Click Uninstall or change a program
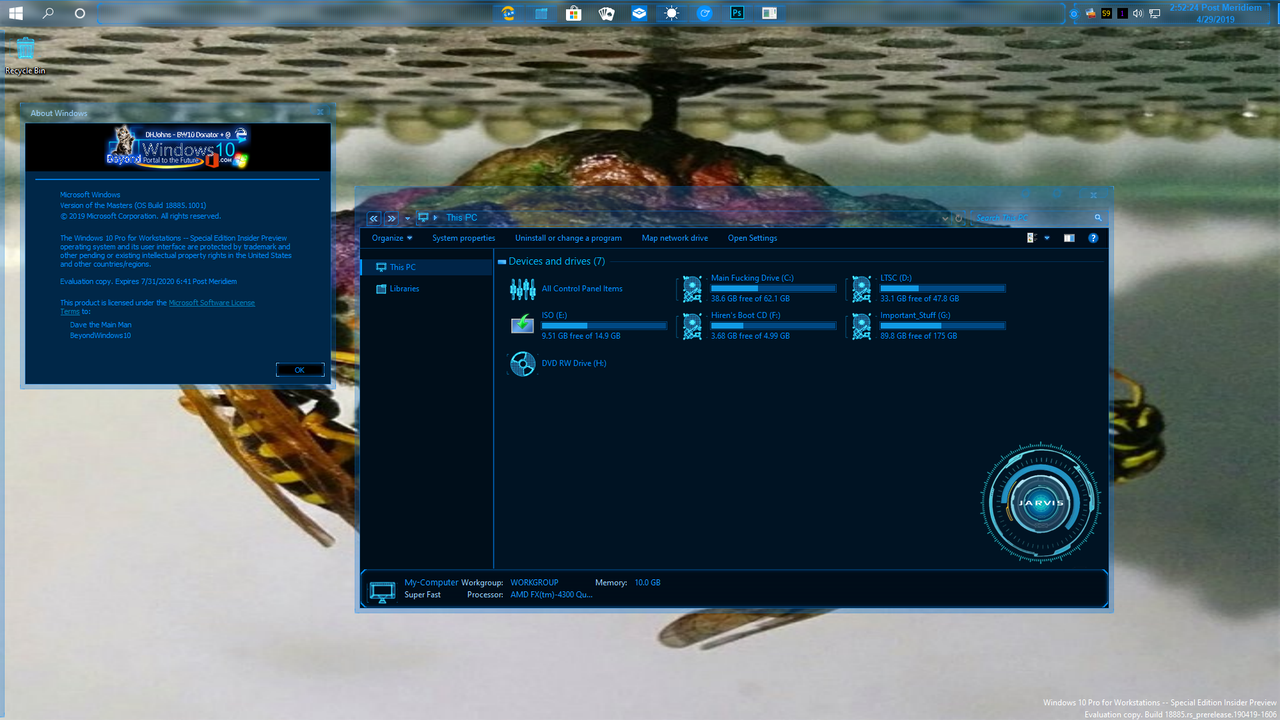The height and width of the screenshot is (720, 1280). [568, 238]
